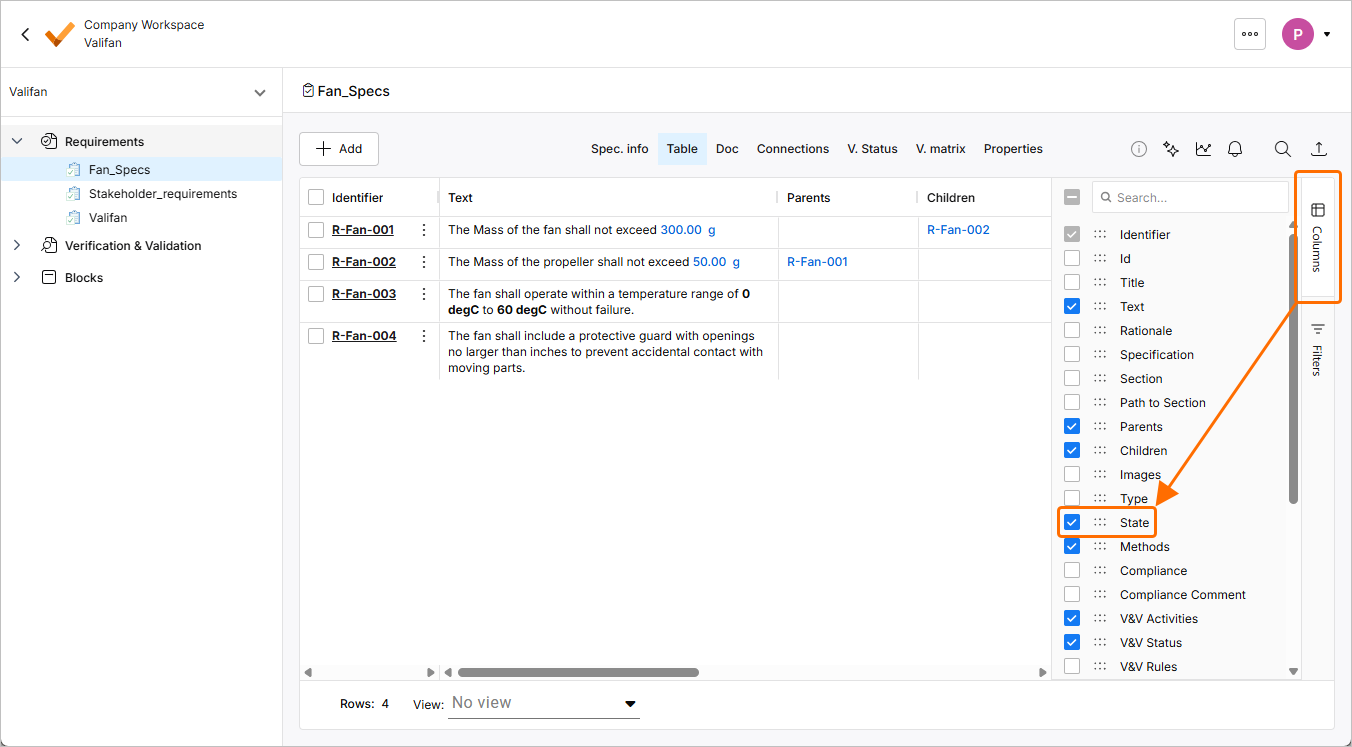Viewport: 1352px width, 747px height.
Task: Click the search magnifier icon in toolbar
Action: click(1283, 149)
